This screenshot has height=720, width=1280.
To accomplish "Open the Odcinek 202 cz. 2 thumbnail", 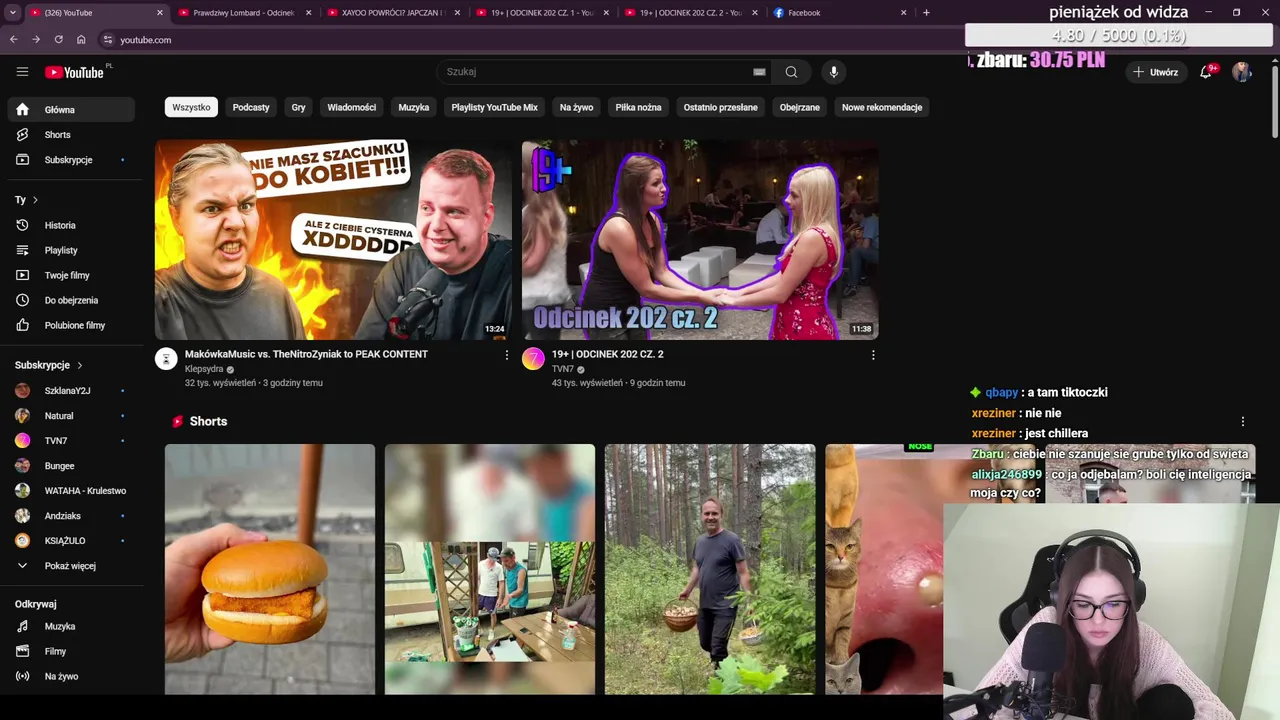I will click(x=700, y=240).
